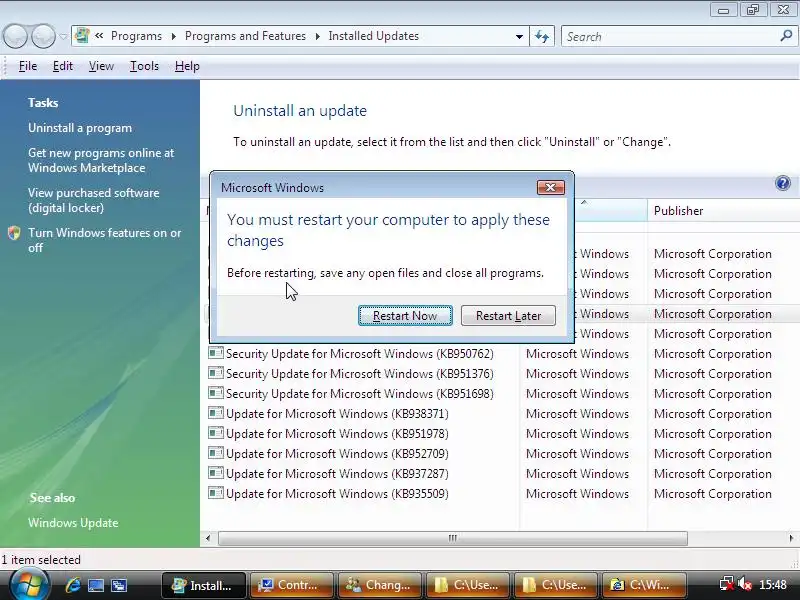Screen dimensions: 800x600
Task: Switch to C:\Wi... taskbar button
Action: coord(644,585)
